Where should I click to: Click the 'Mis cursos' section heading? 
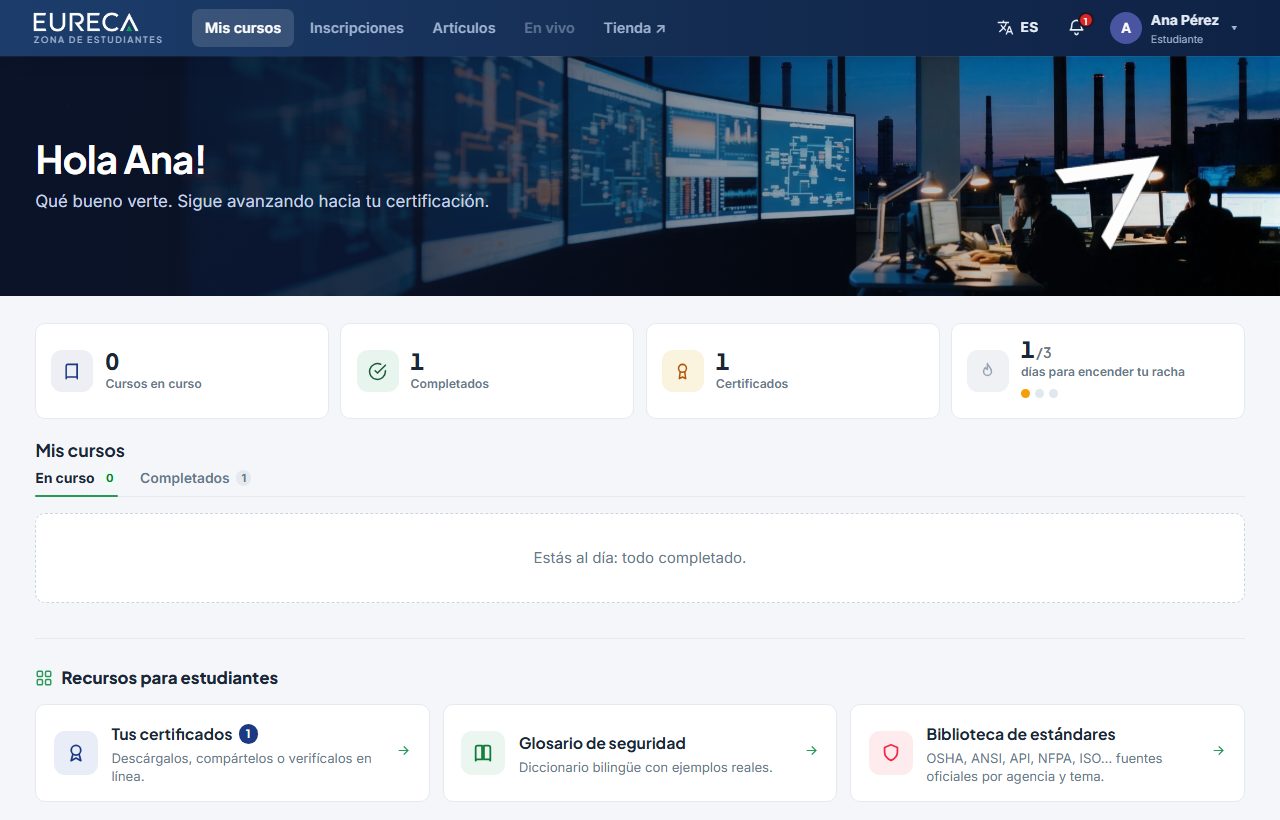(80, 451)
